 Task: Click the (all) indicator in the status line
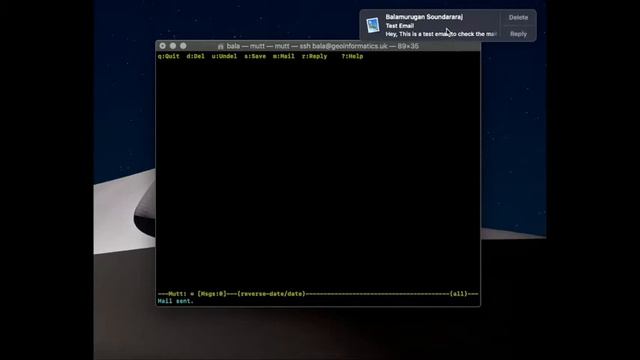(458, 294)
